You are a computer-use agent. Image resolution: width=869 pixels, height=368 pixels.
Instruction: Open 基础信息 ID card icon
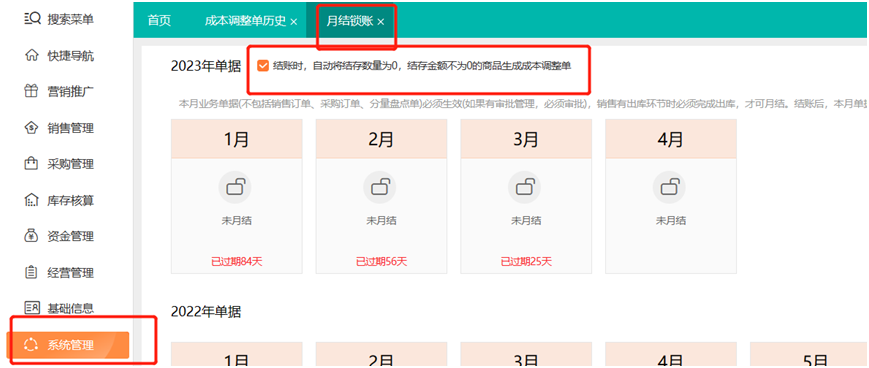[x=32, y=308]
